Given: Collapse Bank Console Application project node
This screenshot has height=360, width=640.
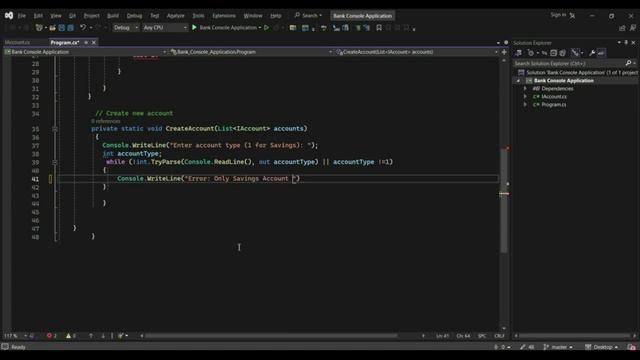Looking at the screenshot, I should click(x=518, y=81).
